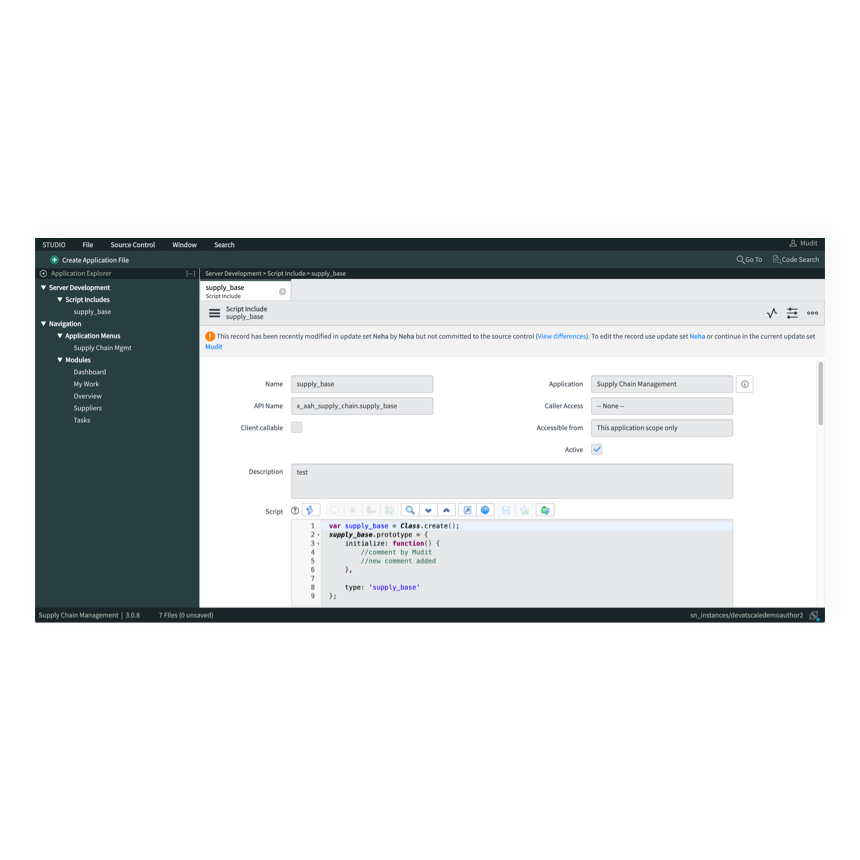Viewport: 860px width, 860px height.
Task: Open the debug waveform icon near record header
Action: point(771,312)
